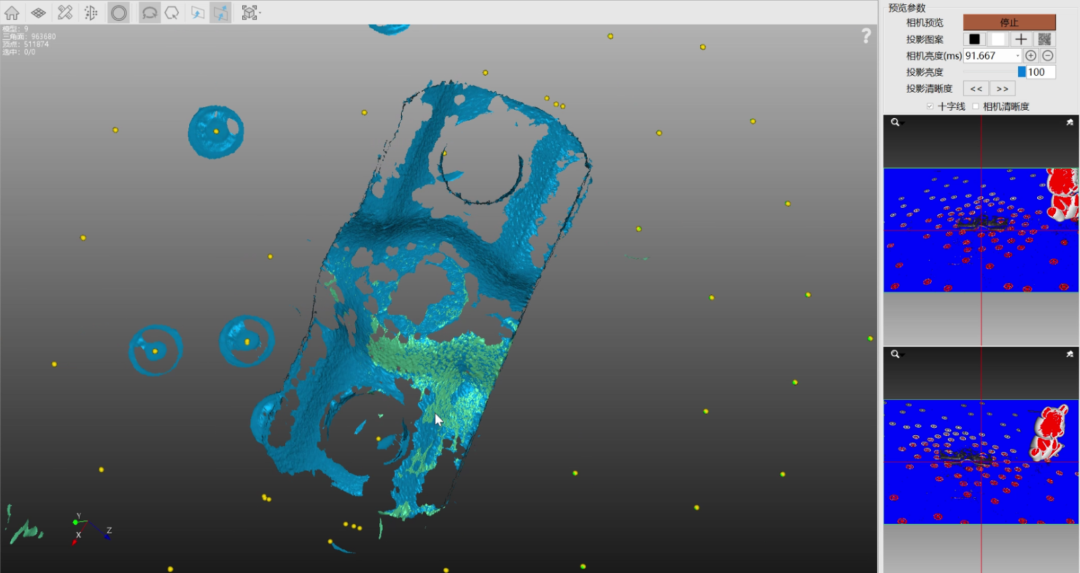The width and height of the screenshot is (1080, 573).
Task: Click the fit-to-view cube icon
Action: tap(249, 12)
